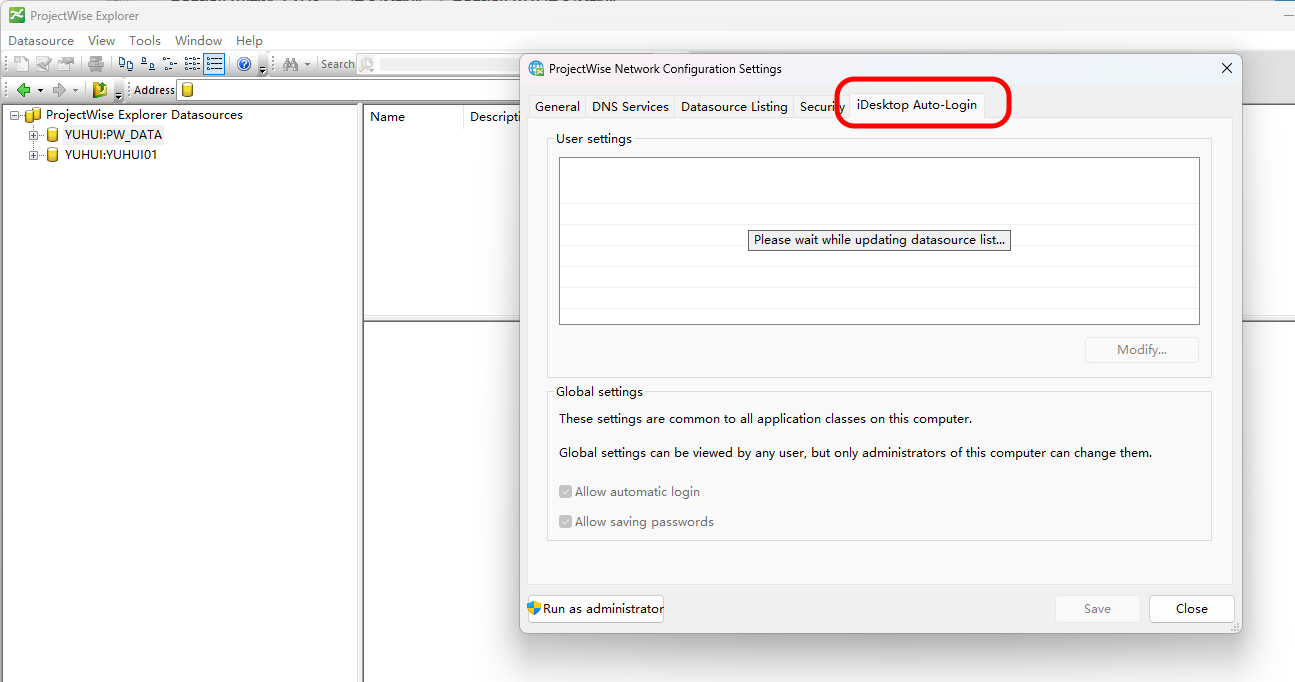Click the third document toolbar icon before the printer

66,64
